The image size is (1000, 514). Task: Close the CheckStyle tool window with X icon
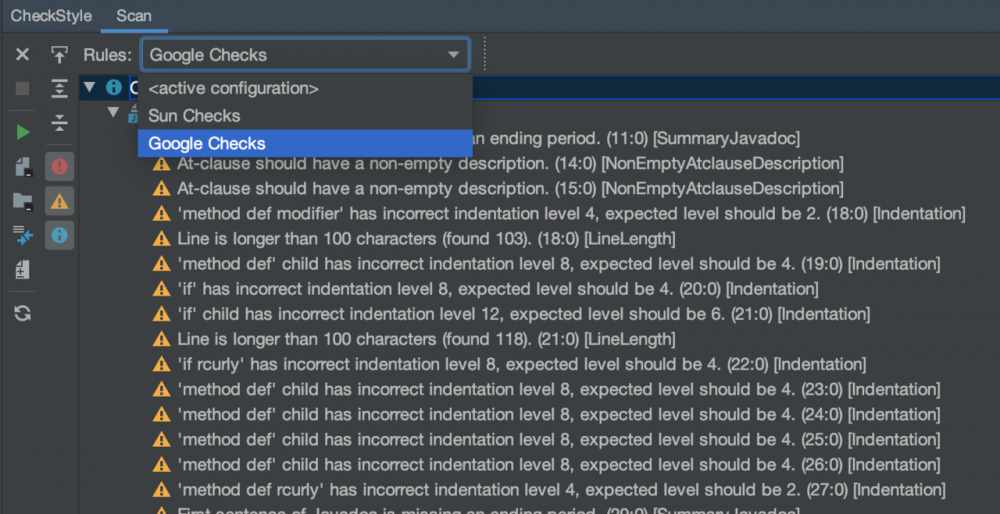(22, 55)
